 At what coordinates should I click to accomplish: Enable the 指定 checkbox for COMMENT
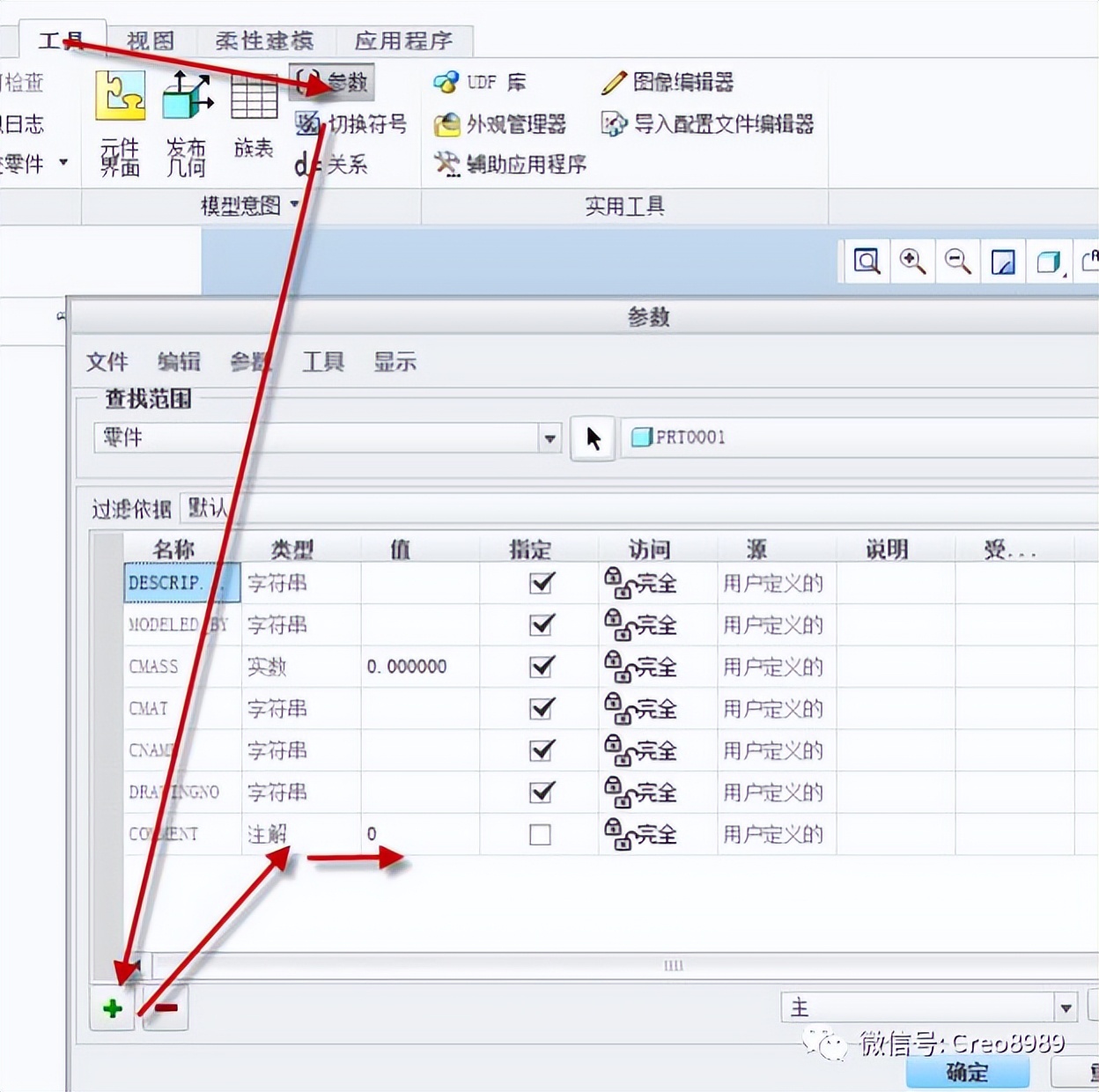point(539,835)
